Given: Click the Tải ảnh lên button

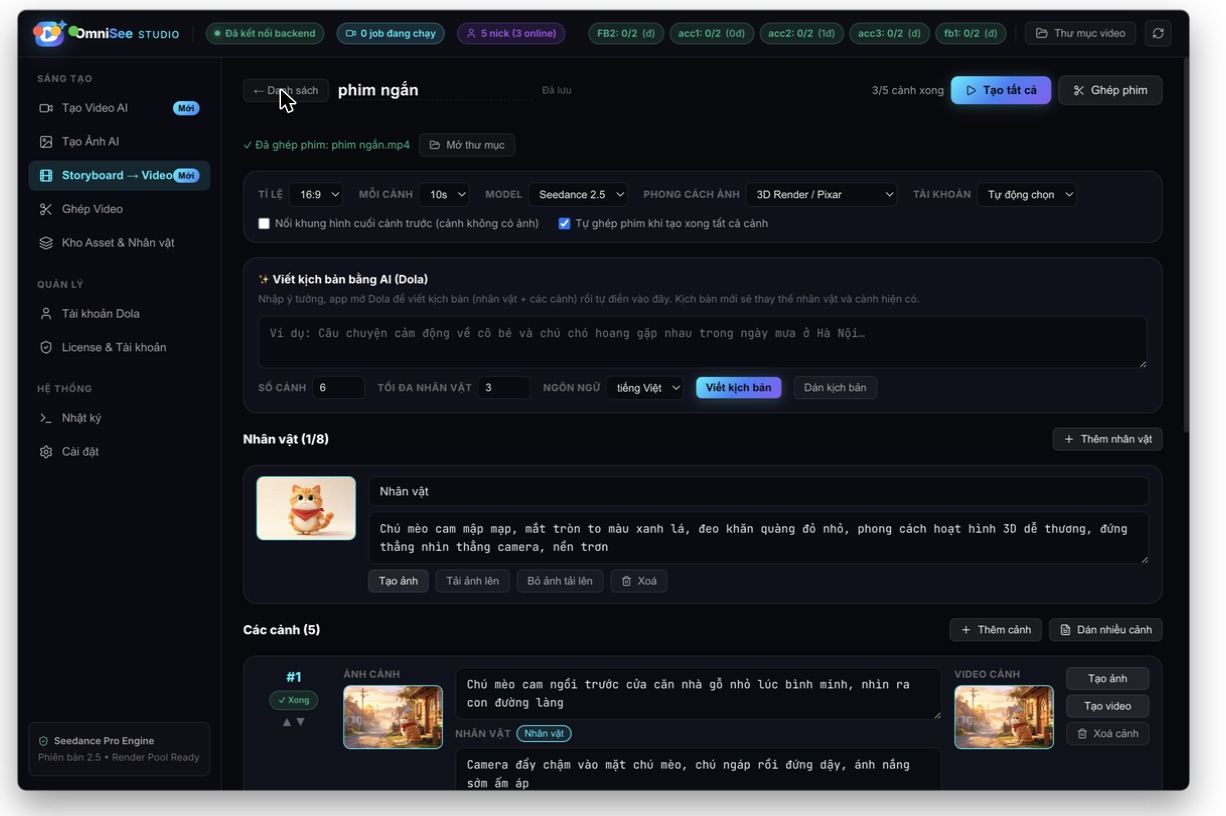Looking at the screenshot, I should [x=473, y=581].
